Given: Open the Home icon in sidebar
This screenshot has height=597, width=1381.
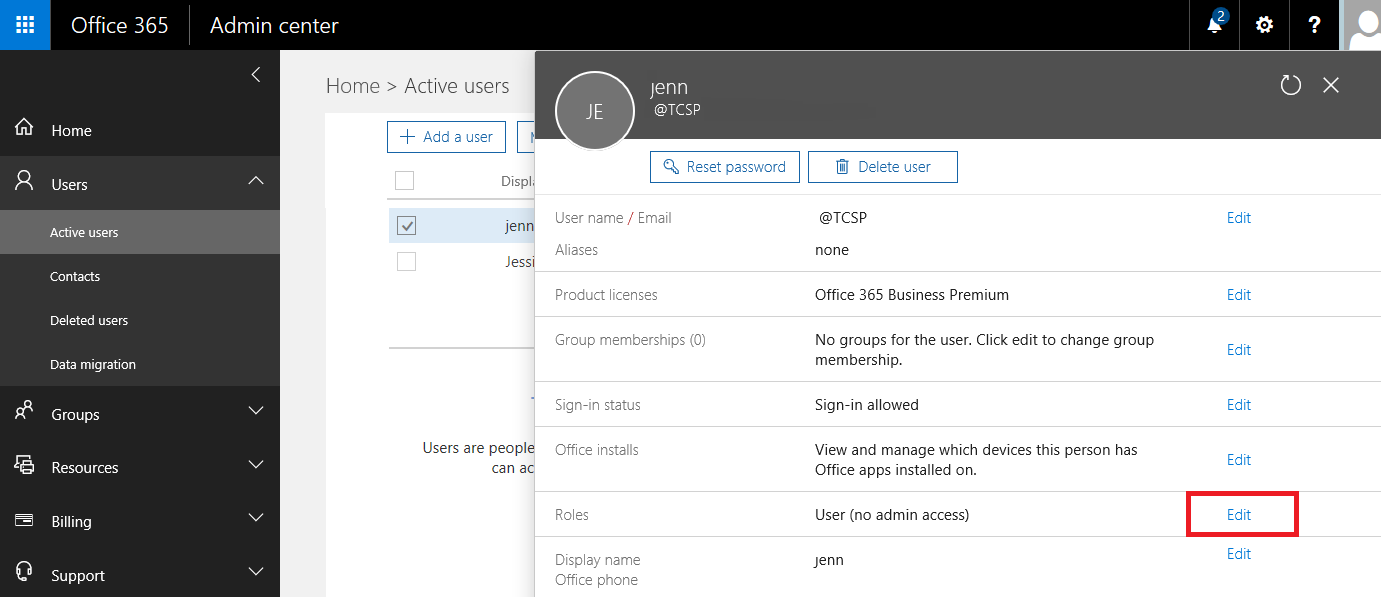Looking at the screenshot, I should (24, 129).
